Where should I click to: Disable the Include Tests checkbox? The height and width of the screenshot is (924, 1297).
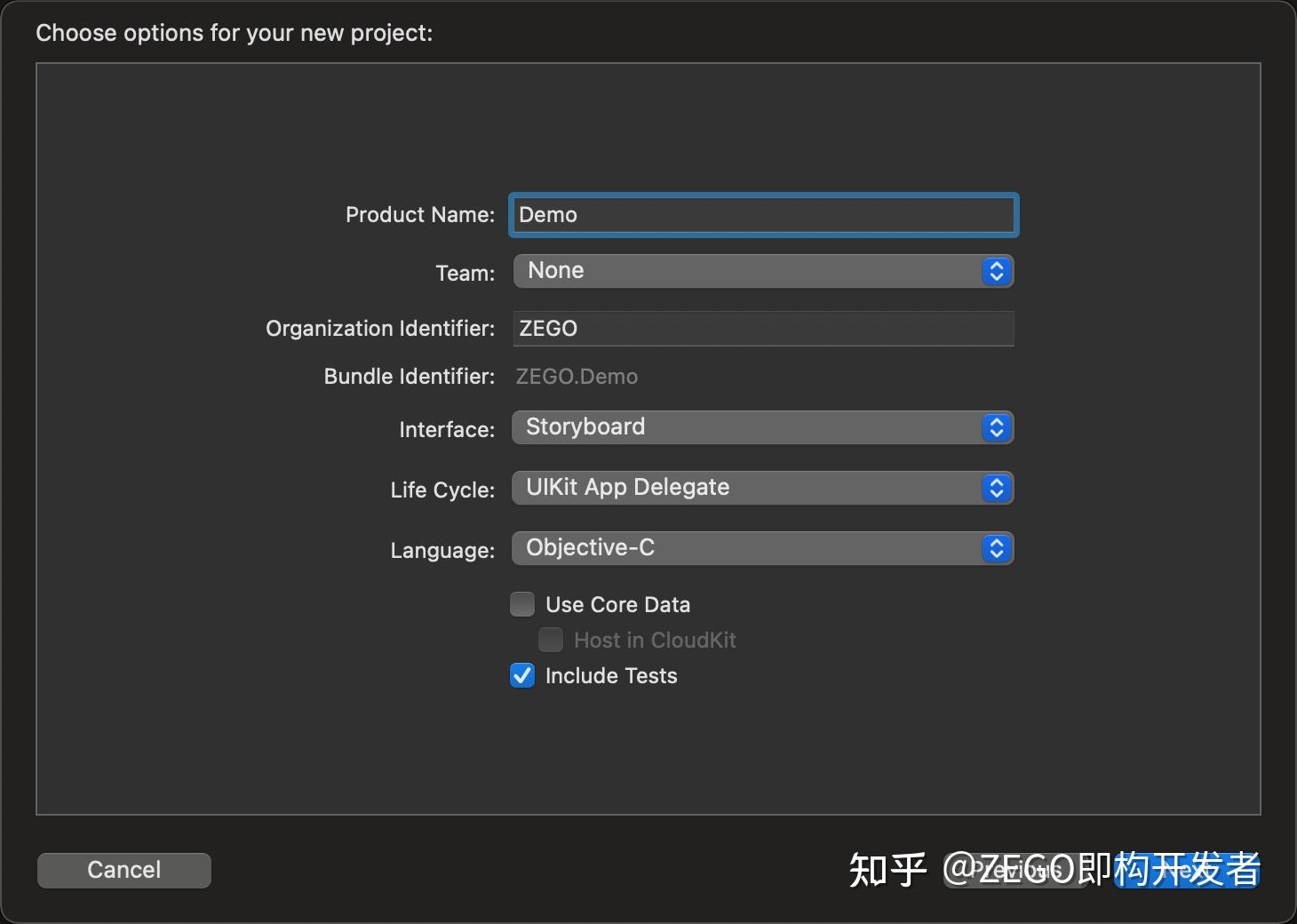522,675
